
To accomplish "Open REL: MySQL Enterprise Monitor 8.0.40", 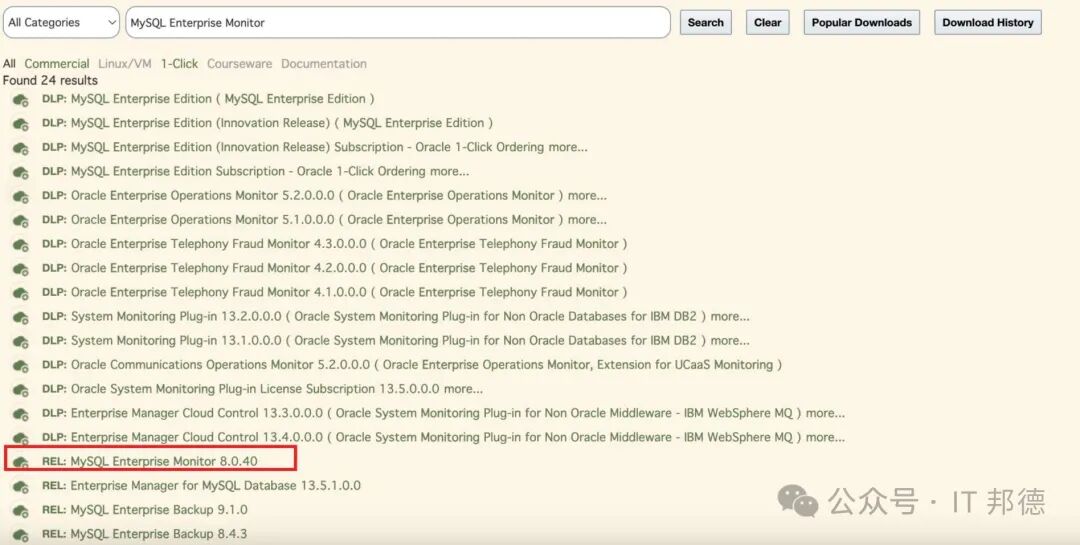I will [150, 461].
